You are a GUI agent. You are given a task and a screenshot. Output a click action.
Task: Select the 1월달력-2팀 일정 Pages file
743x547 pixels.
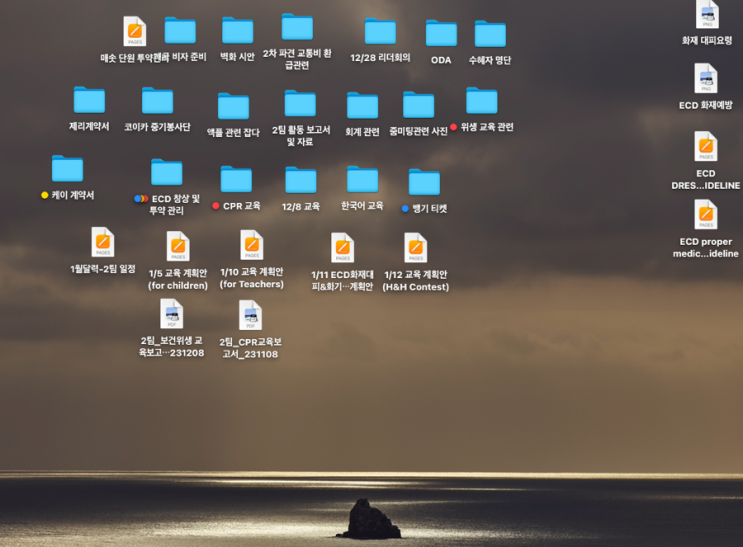click(x=103, y=242)
